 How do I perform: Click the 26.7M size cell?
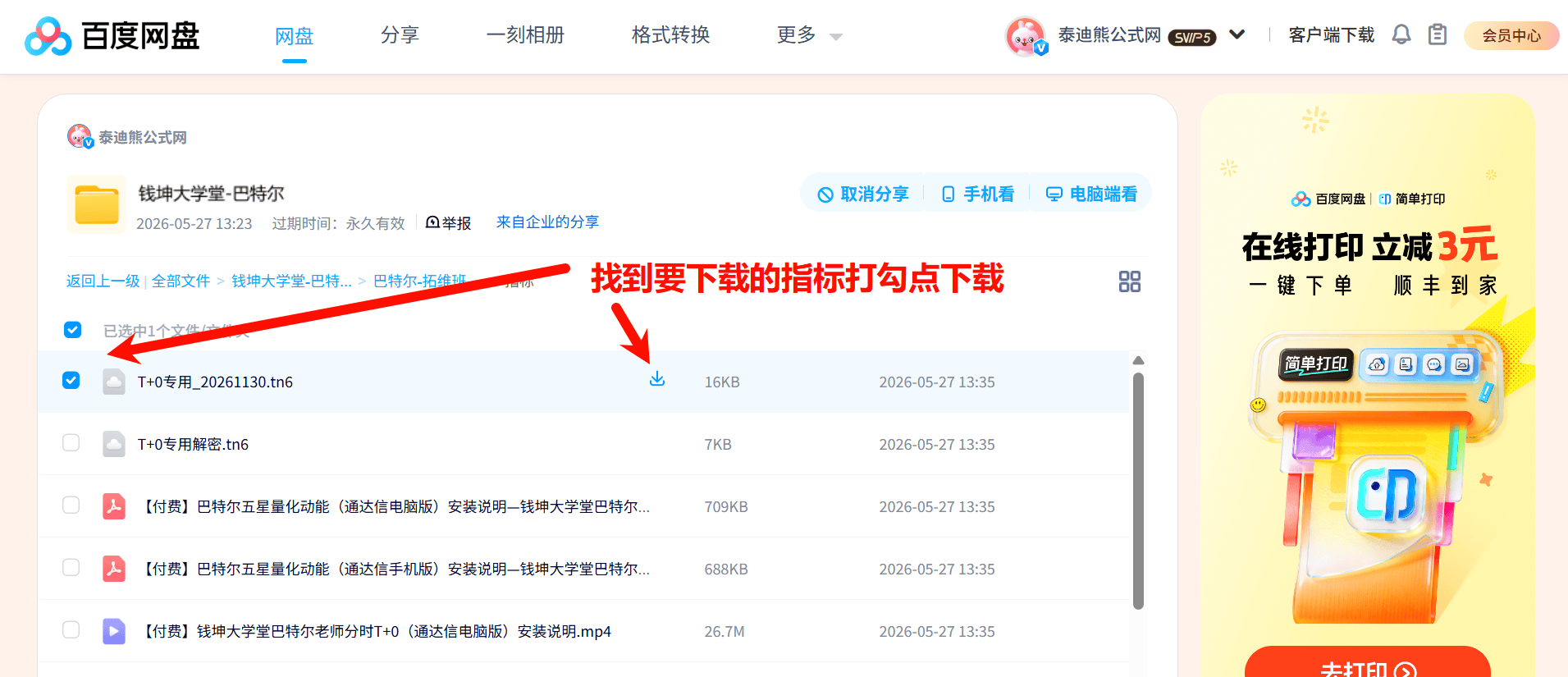(x=725, y=631)
